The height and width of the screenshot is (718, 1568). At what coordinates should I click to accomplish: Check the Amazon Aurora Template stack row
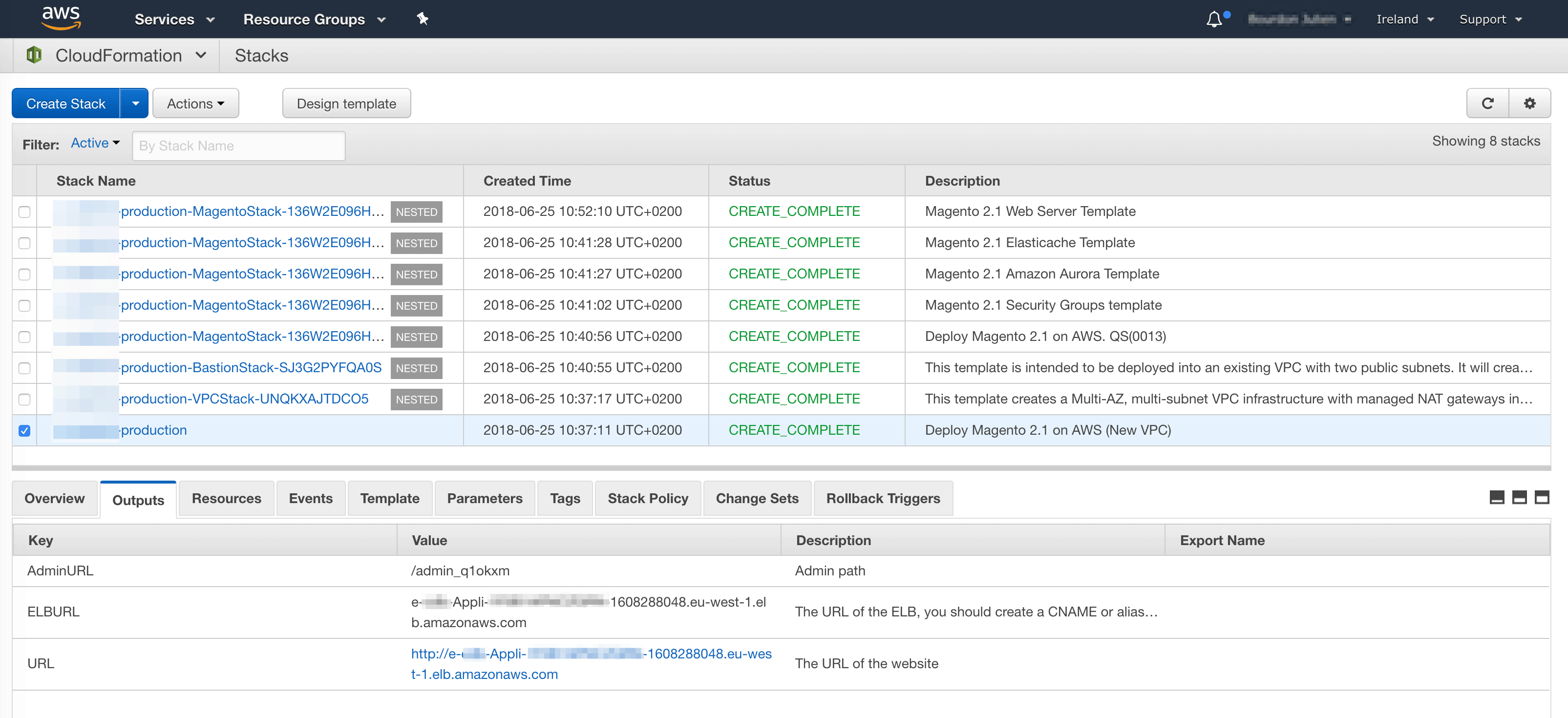(x=24, y=275)
